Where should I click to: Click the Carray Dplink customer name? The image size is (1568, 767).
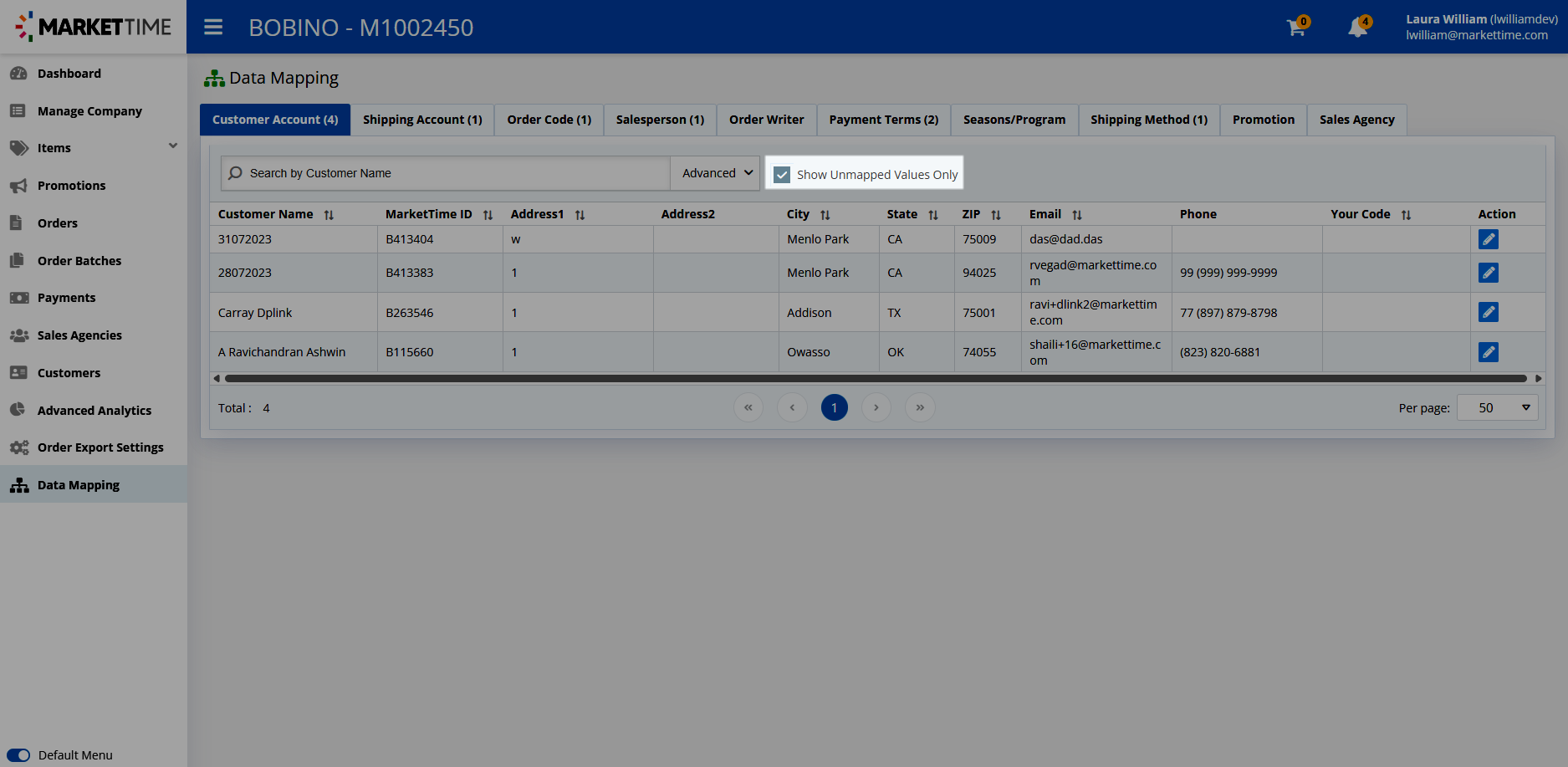[255, 313]
